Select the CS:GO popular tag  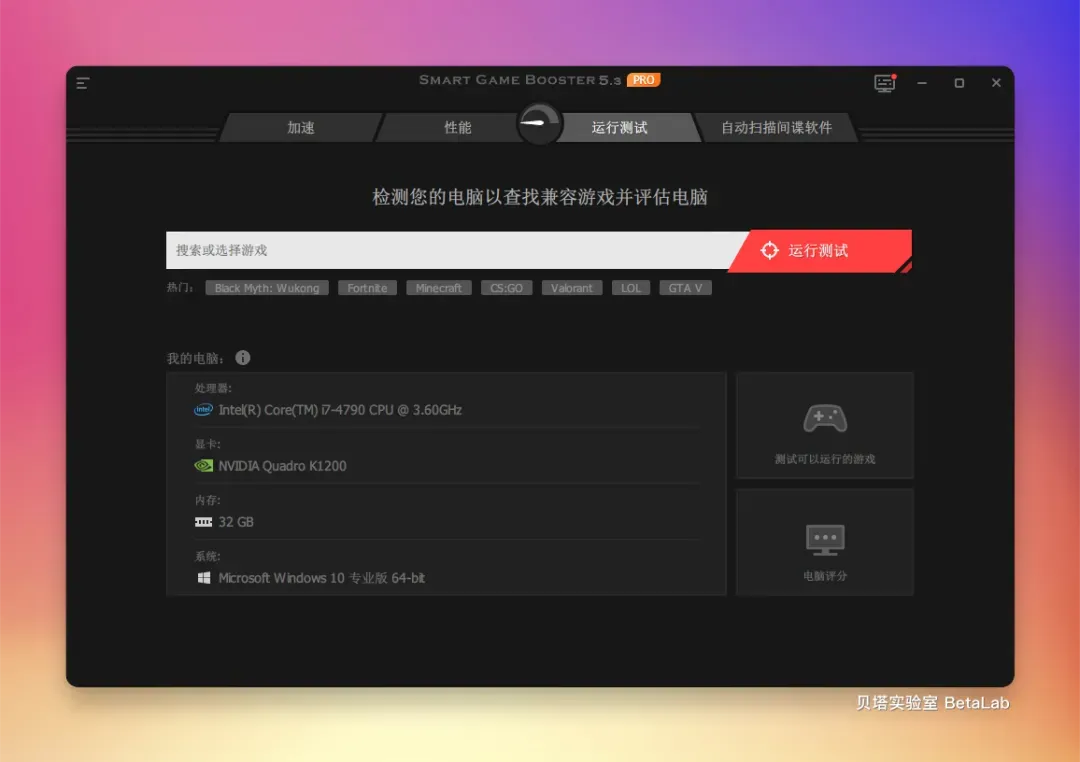[506, 288]
